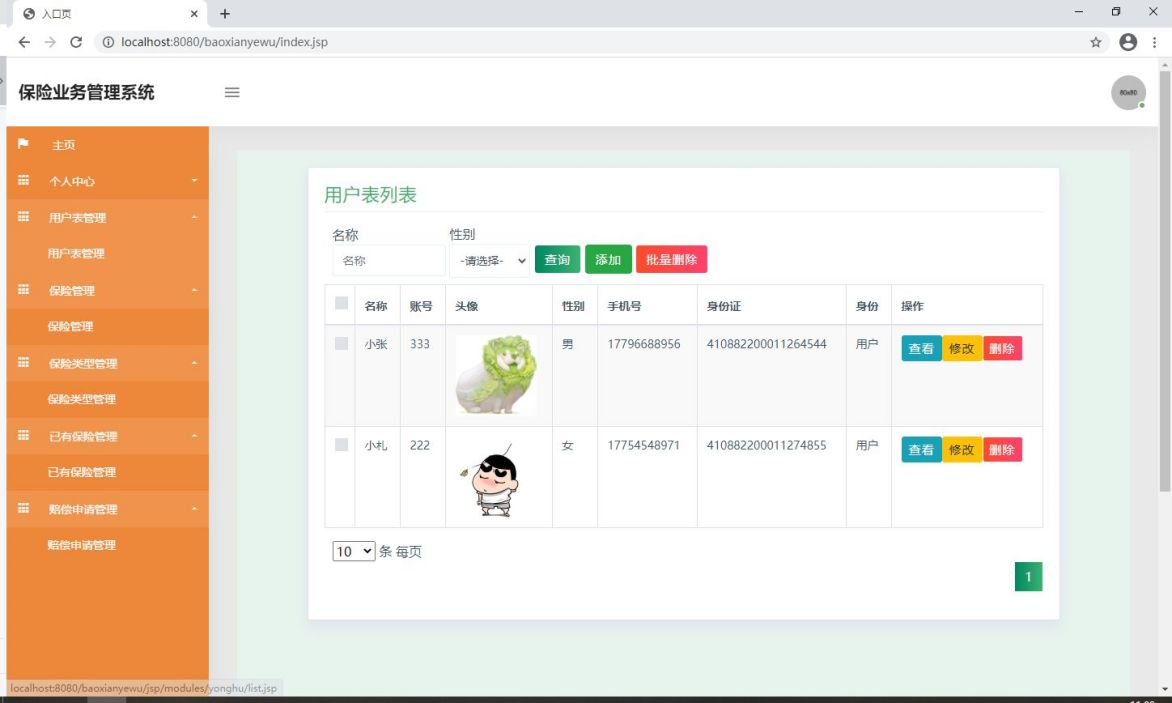Viewport: 1172px width, 703px height.
Task: Open the 10 per page dropdown
Action: [354, 551]
